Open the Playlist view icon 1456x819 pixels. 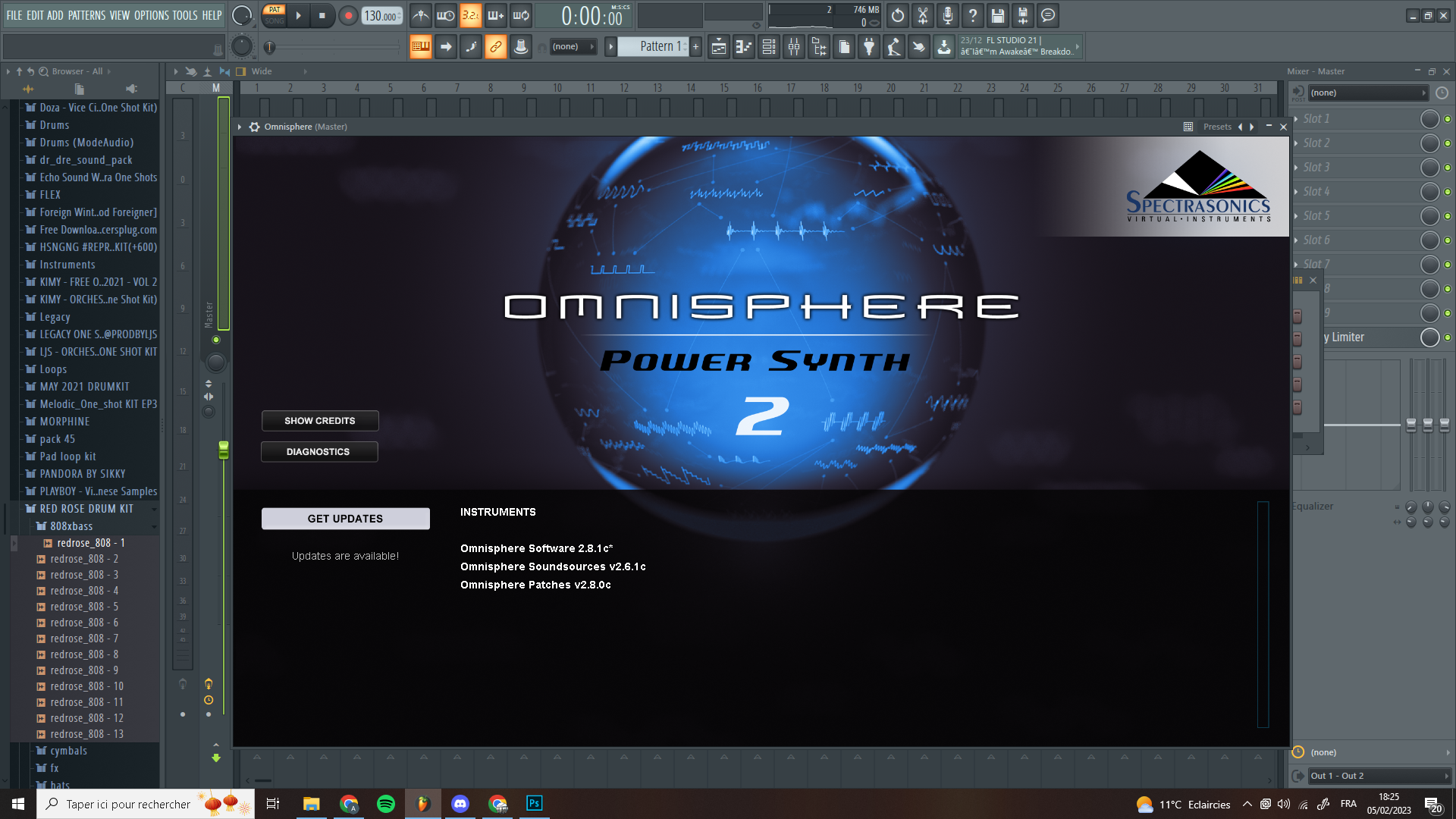coord(719,47)
